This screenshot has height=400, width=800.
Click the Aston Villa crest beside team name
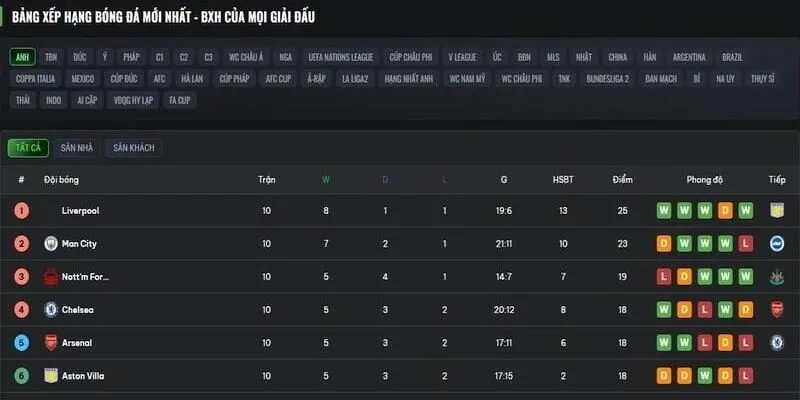[x=51, y=375]
